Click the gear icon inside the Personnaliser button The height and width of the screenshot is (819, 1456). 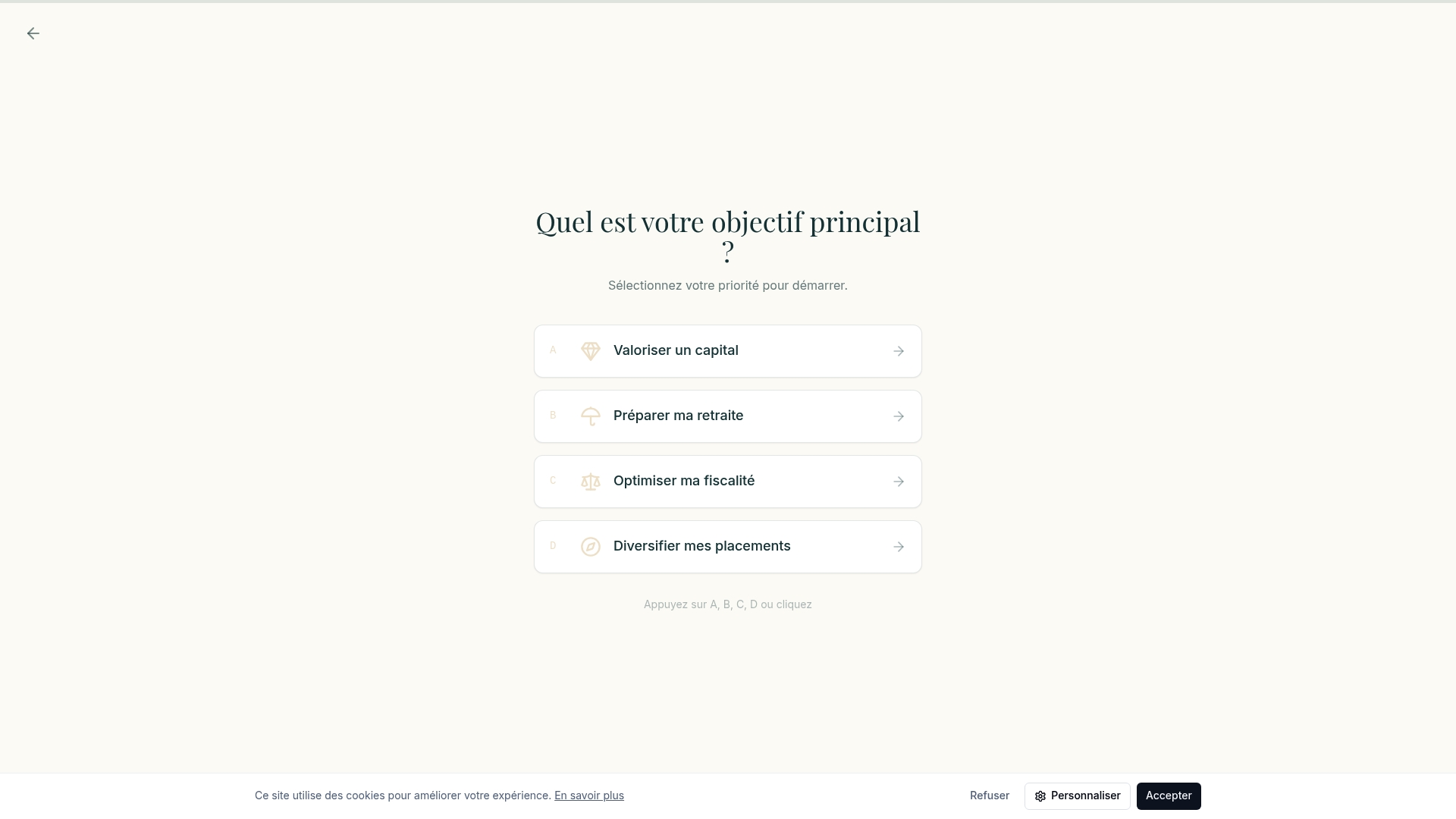point(1039,795)
